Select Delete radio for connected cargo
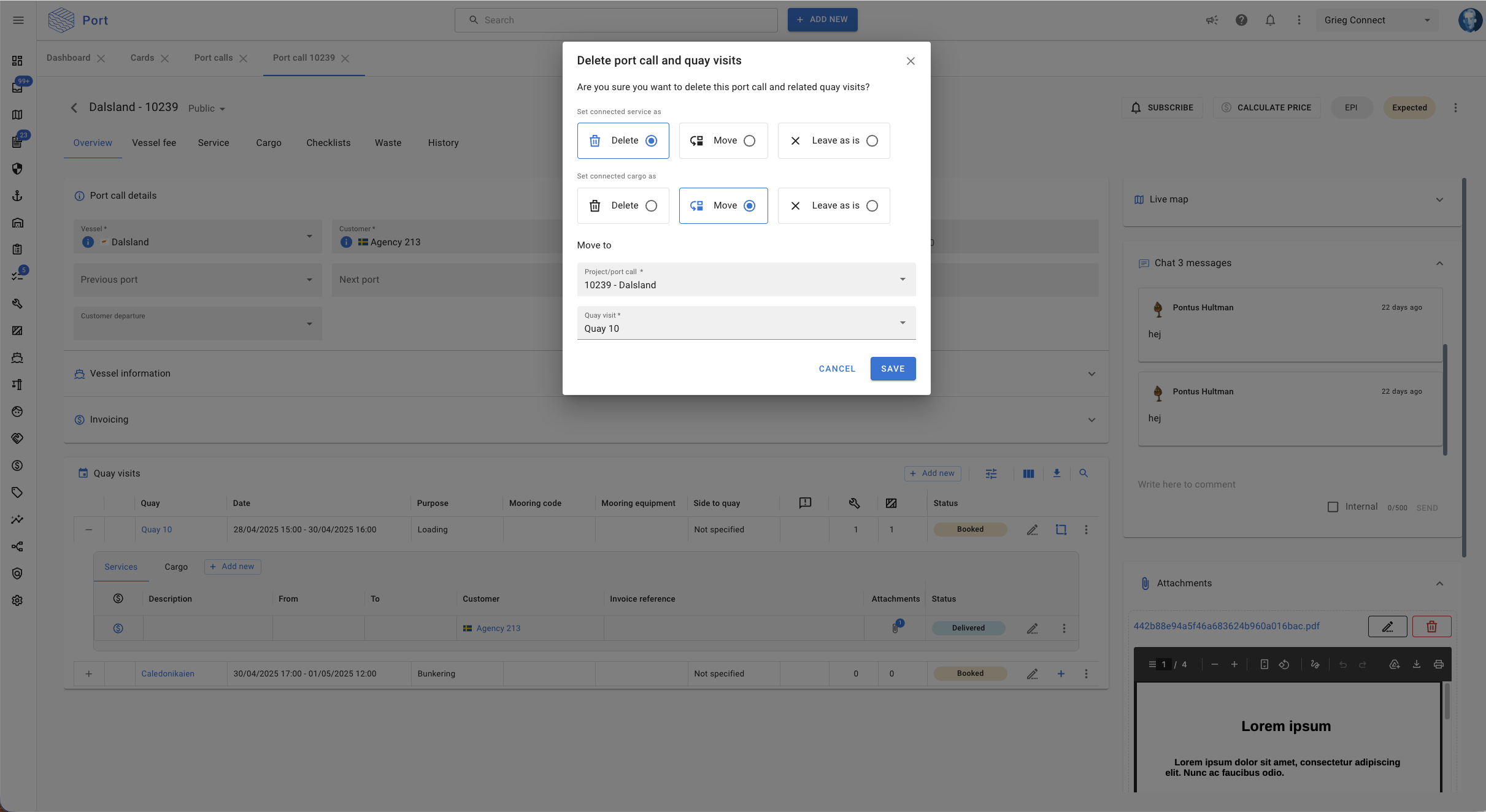Screen dimensions: 1486x812 (651, 206)
